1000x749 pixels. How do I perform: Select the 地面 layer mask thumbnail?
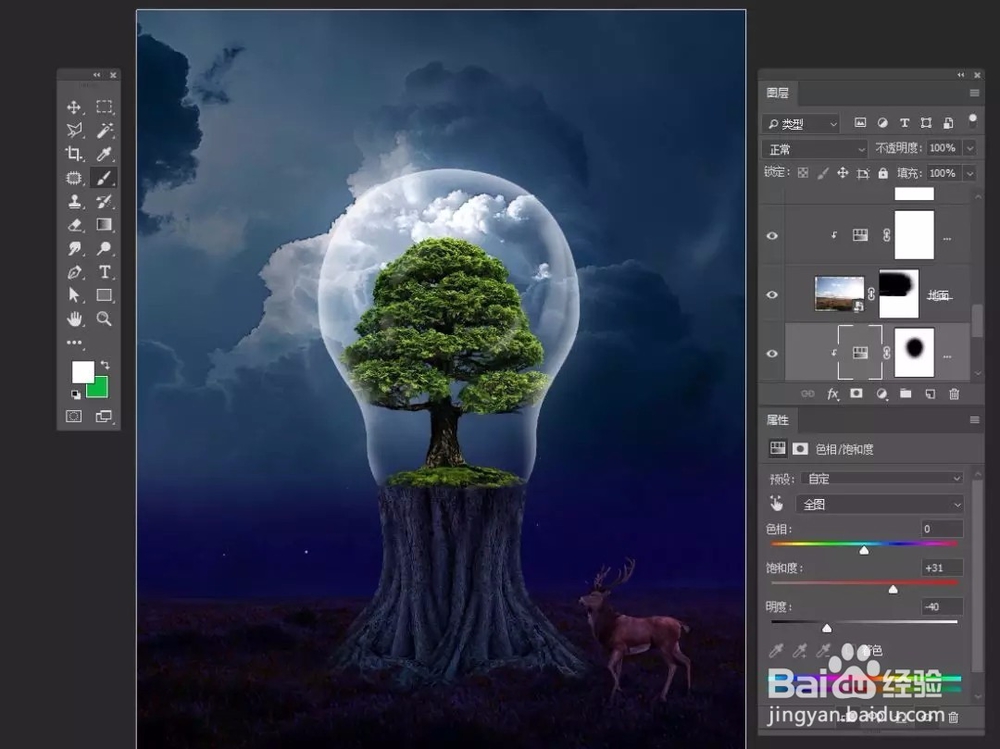[897, 293]
